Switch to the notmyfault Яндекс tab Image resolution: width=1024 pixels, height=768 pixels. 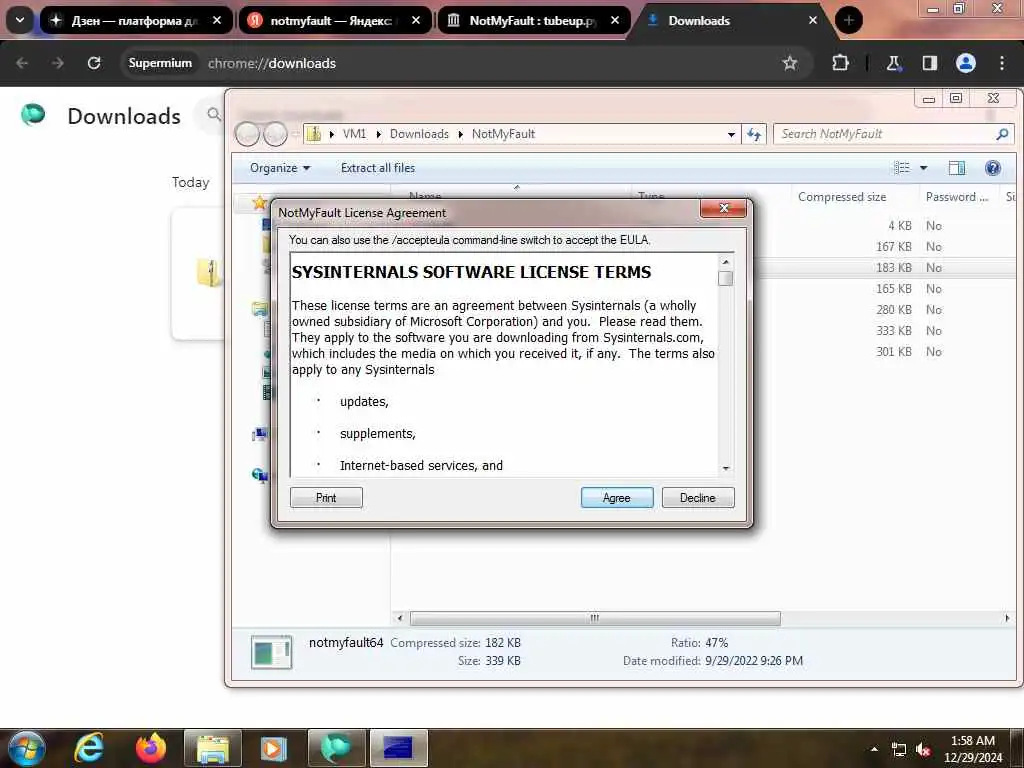click(333, 20)
